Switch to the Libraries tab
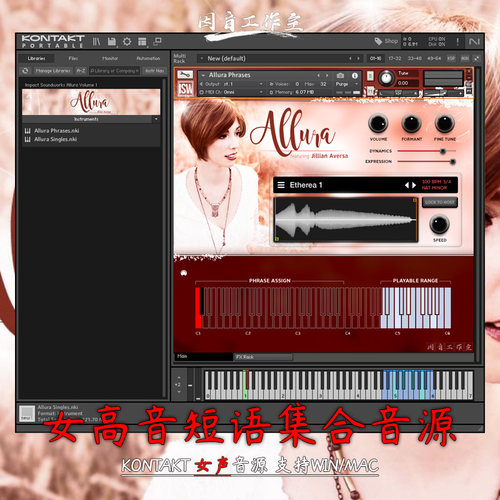The width and height of the screenshot is (500, 500). click(36, 58)
